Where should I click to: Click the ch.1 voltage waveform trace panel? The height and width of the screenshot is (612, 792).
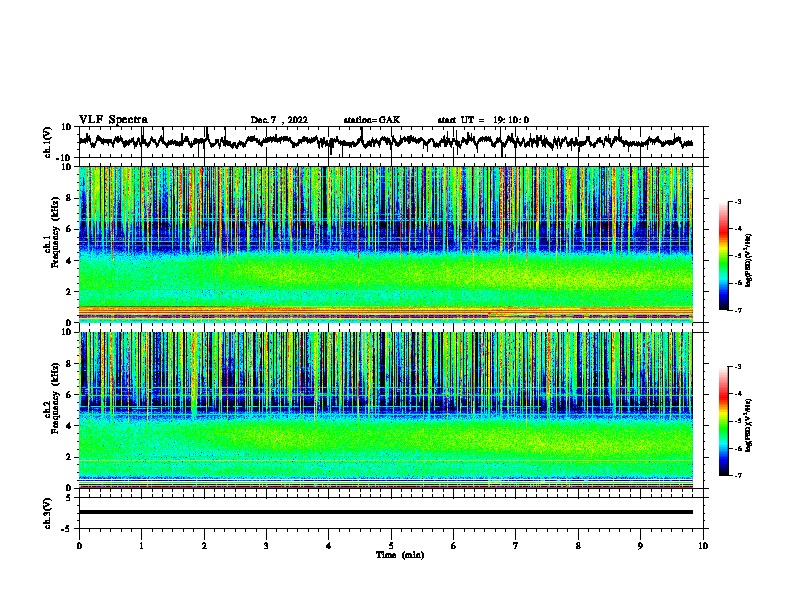[x=390, y=142]
